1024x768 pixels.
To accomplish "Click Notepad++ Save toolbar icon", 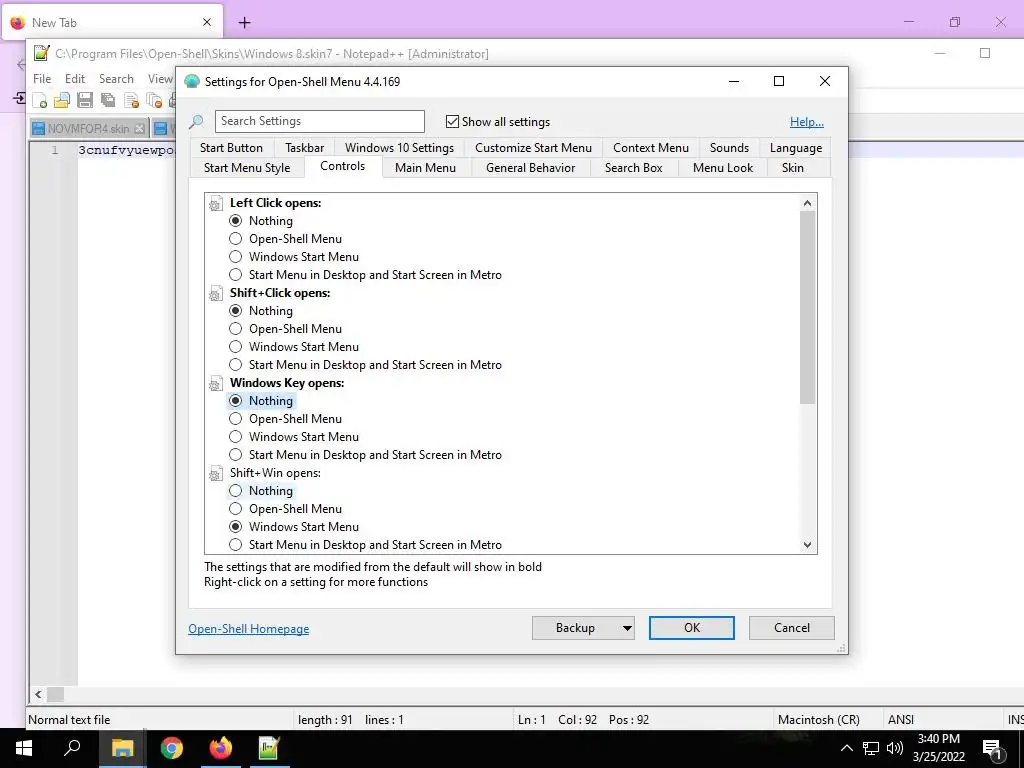I will [85, 100].
